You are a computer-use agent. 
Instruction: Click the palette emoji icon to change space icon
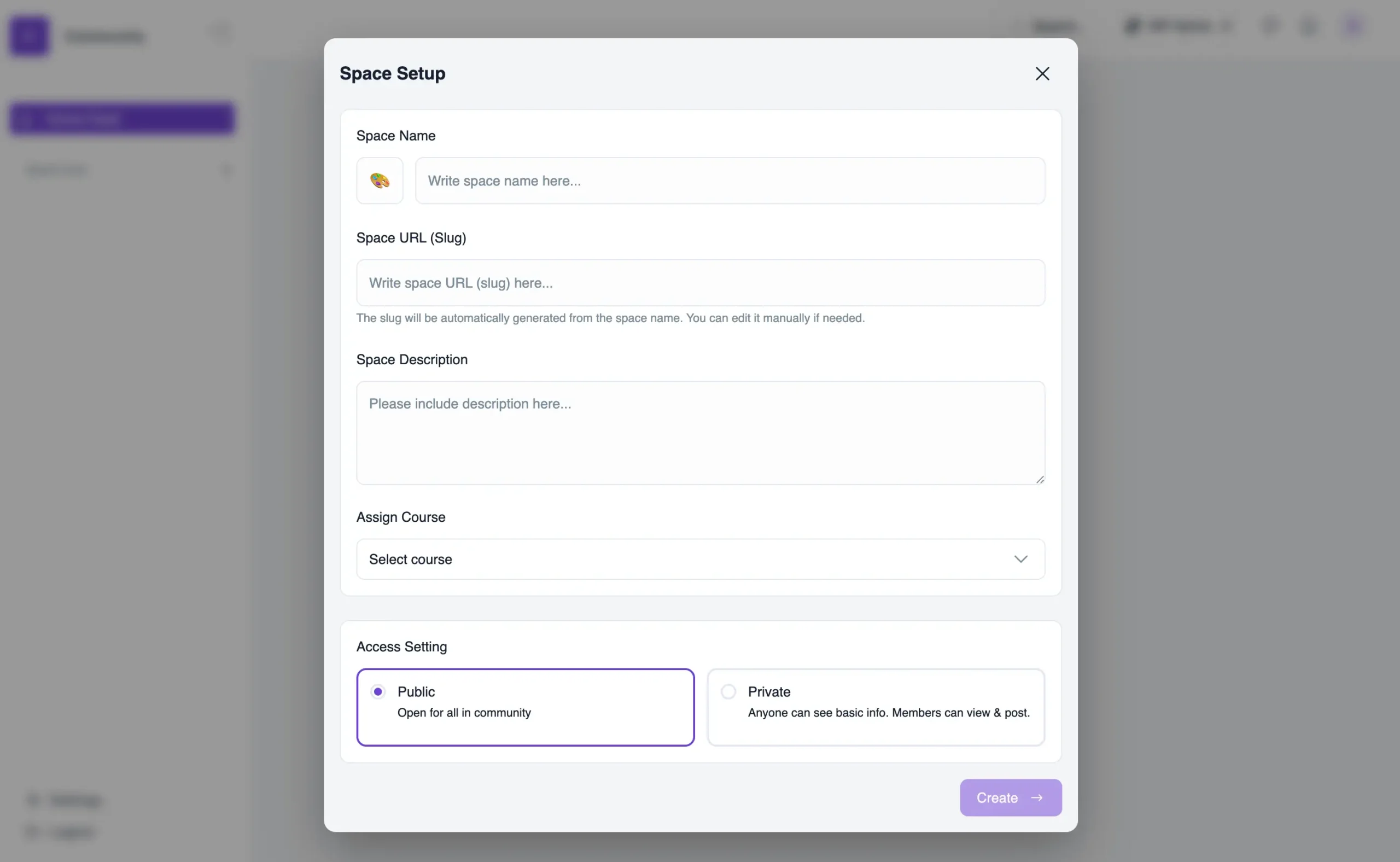point(379,180)
